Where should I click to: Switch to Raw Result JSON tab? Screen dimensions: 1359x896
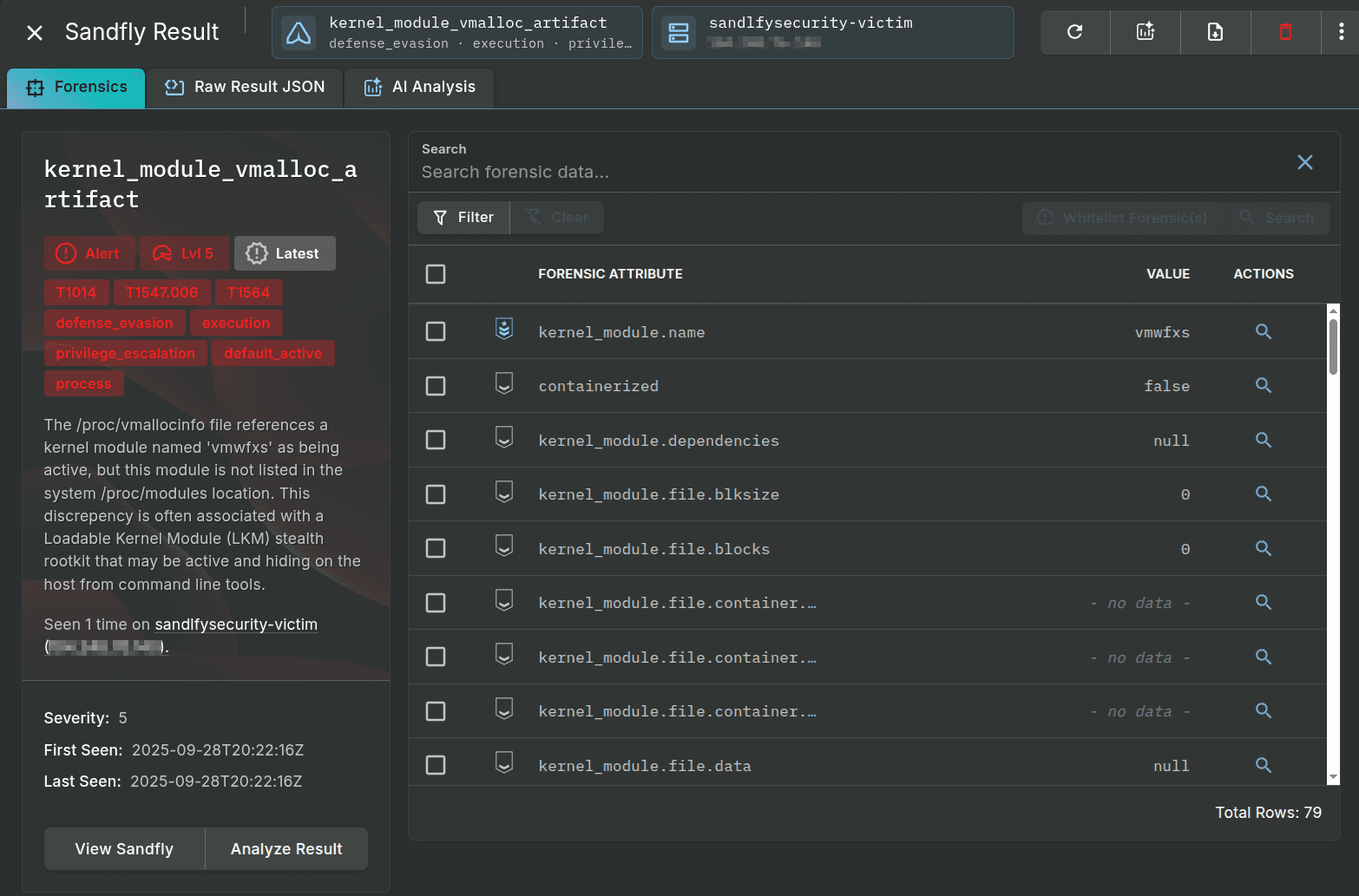click(245, 87)
